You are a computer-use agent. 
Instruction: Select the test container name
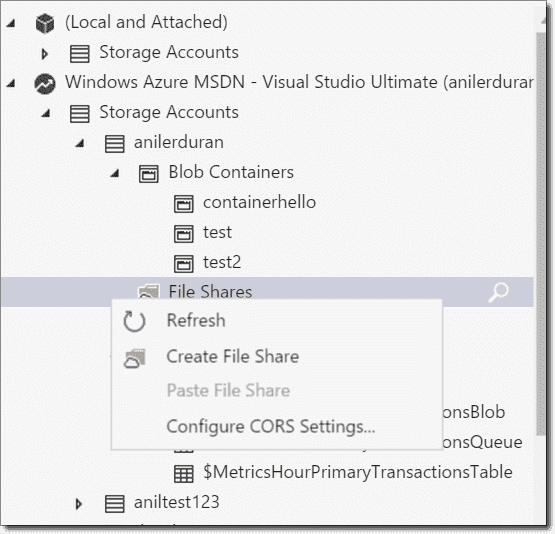tap(217, 233)
